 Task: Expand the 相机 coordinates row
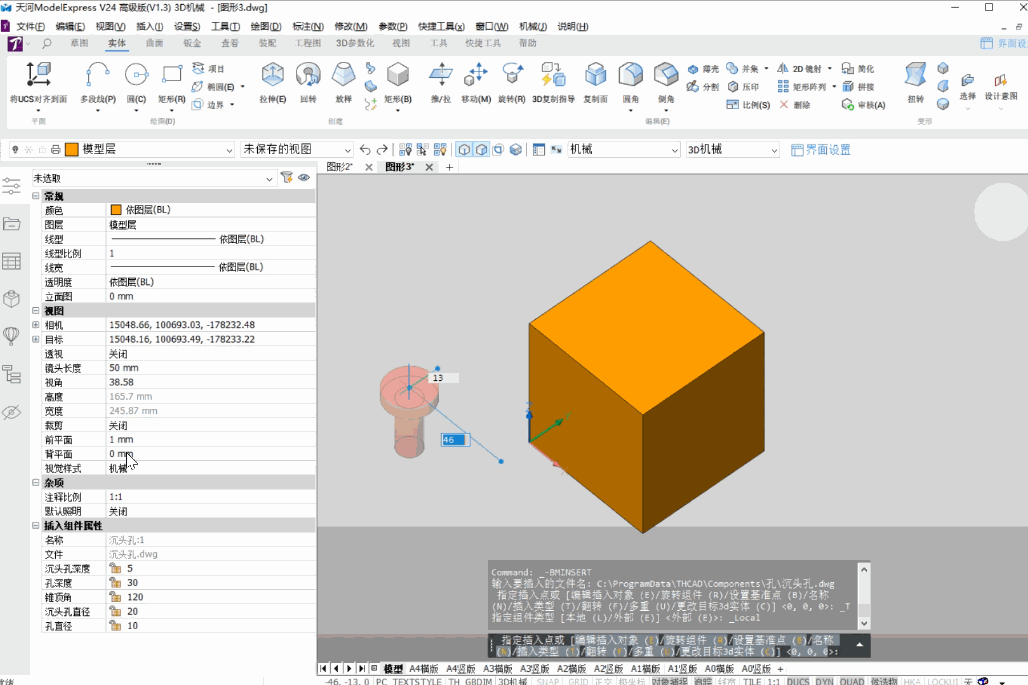pos(36,324)
